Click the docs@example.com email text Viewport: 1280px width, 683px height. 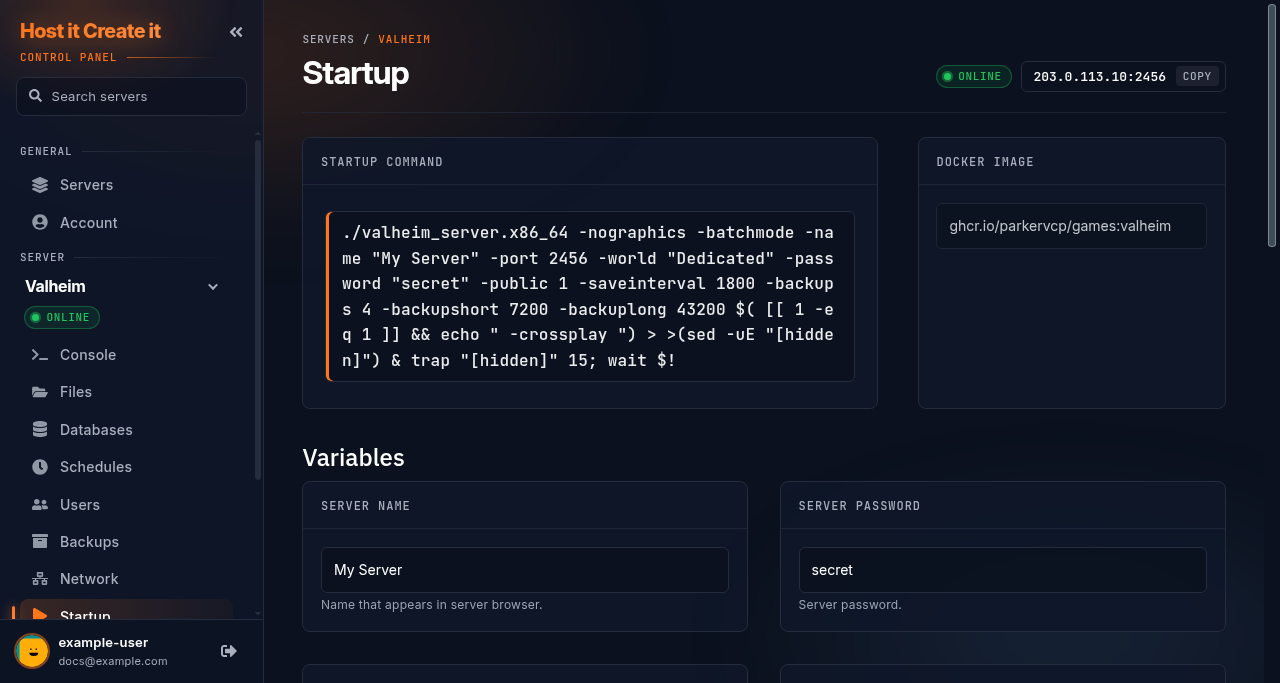[x=113, y=661]
